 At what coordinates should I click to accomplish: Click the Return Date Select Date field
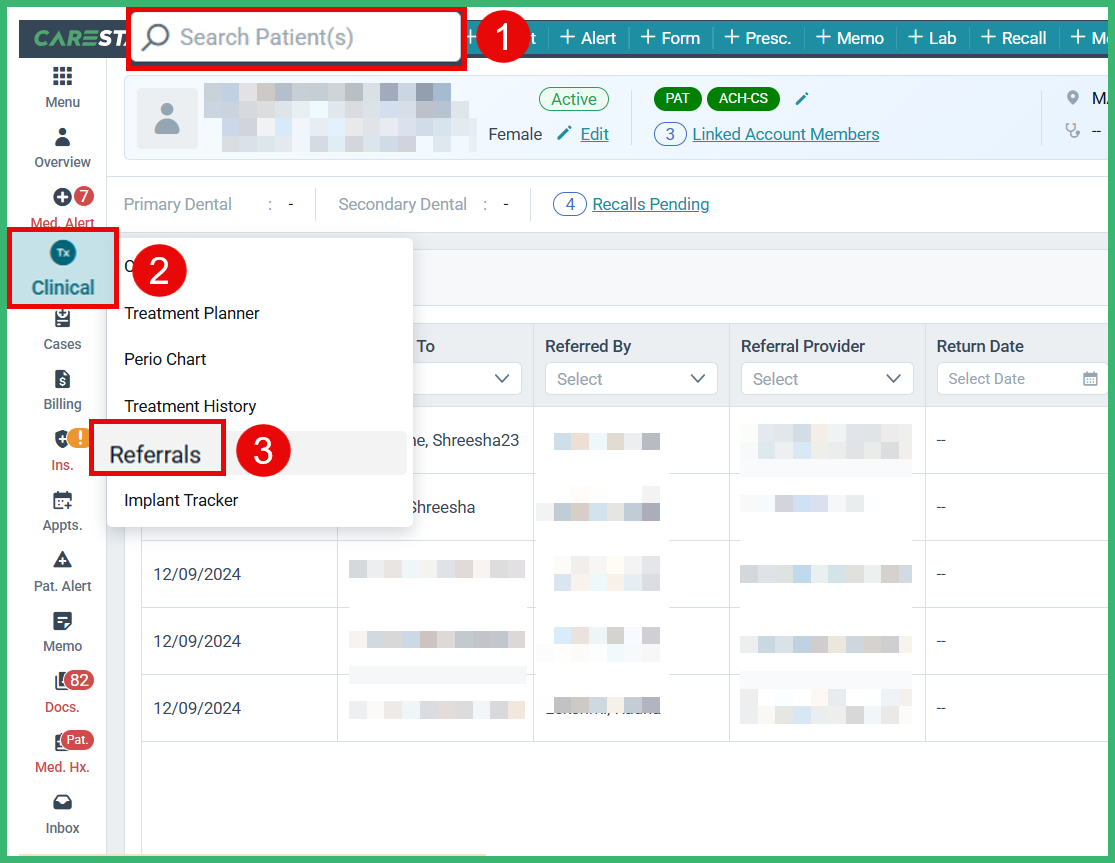click(x=1023, y=379)
